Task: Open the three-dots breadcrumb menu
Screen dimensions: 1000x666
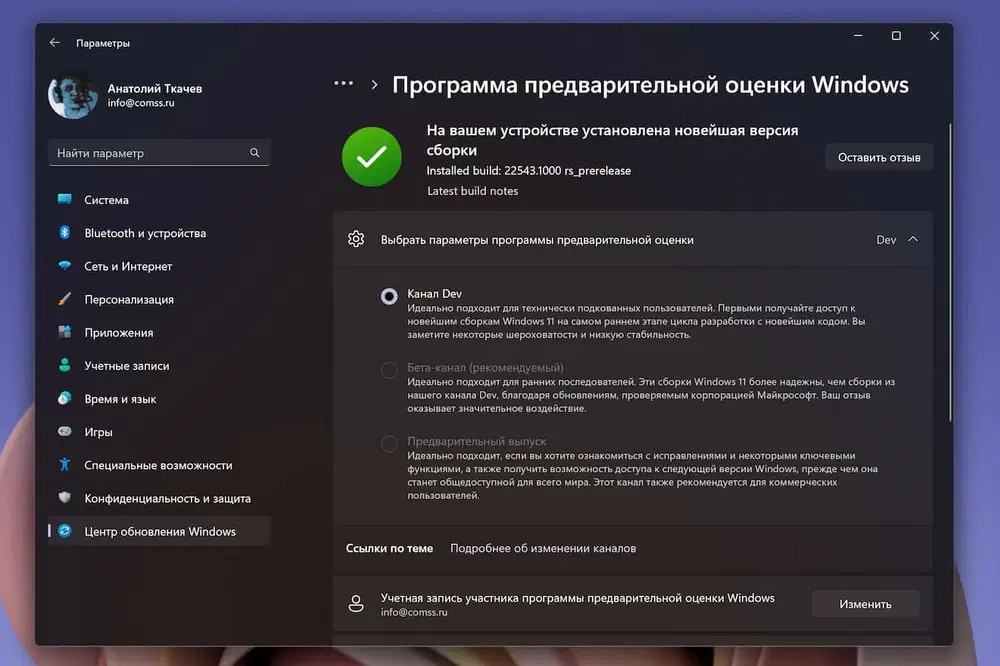Action: (x=344, y=84)
